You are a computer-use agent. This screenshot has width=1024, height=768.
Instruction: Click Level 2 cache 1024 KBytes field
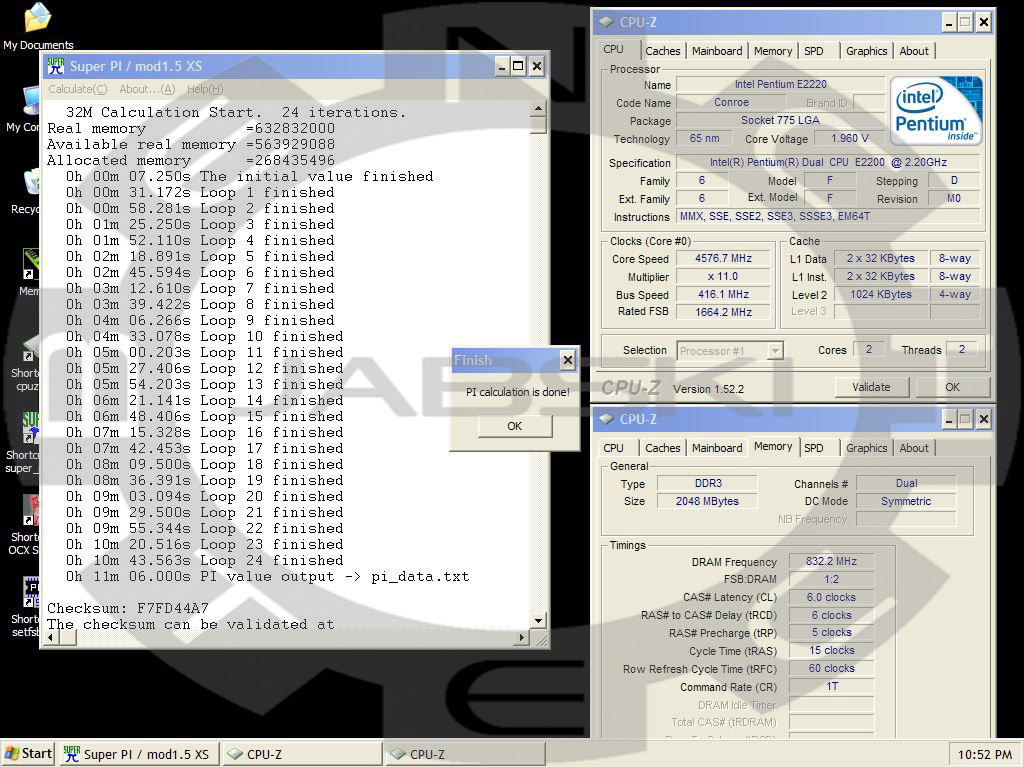880,295
